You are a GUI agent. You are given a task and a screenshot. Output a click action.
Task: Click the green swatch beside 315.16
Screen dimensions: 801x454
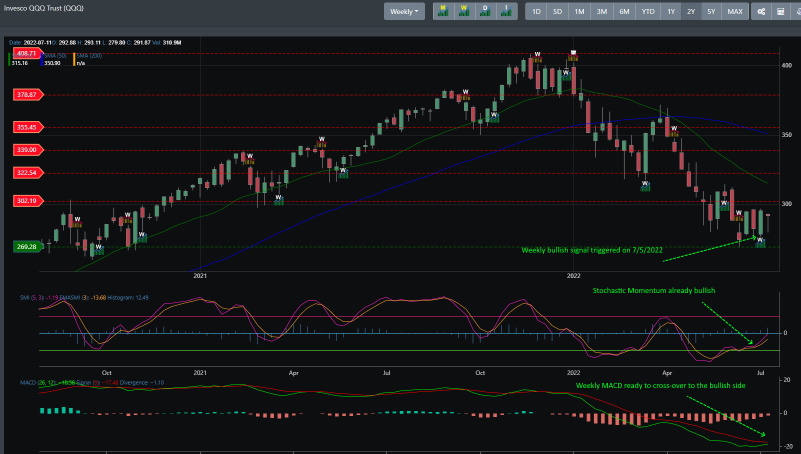coord(9,59)
